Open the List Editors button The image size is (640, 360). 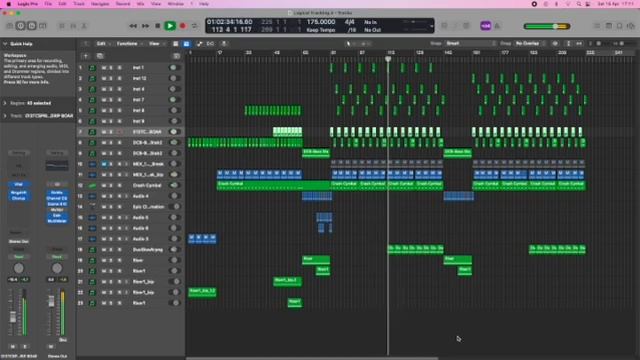point(597,26)
